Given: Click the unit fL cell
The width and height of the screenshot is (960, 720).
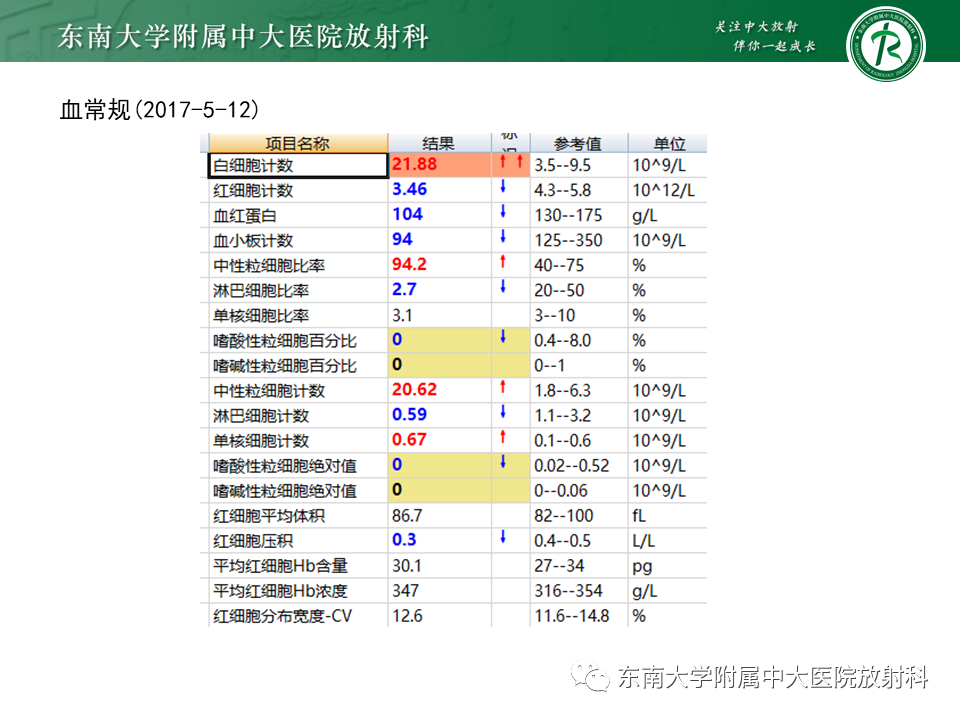Looking at the screenshot, I should pyautogui.click(x=639, y=516).
